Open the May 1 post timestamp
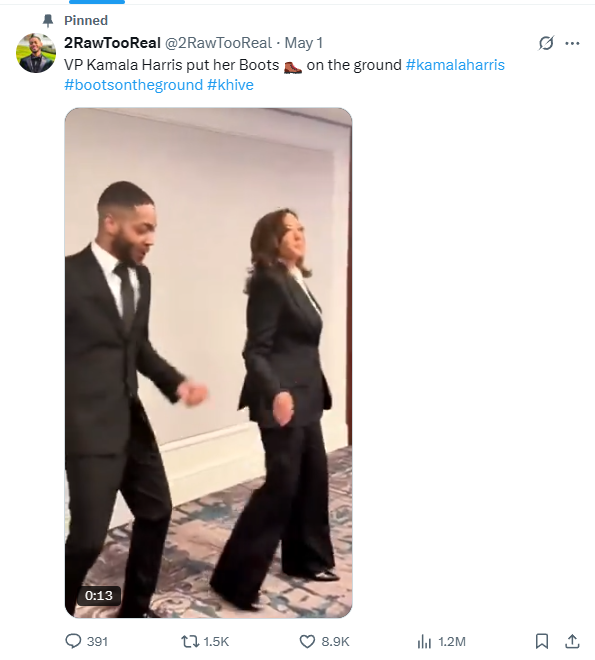 [304, 43]
